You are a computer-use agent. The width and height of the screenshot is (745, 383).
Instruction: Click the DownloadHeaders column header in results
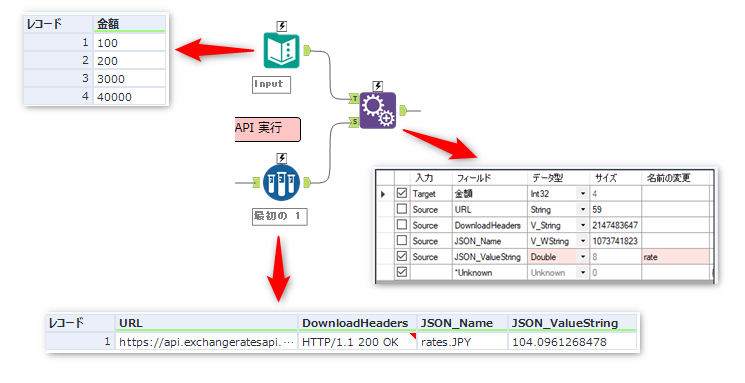[x=357, y=323]
